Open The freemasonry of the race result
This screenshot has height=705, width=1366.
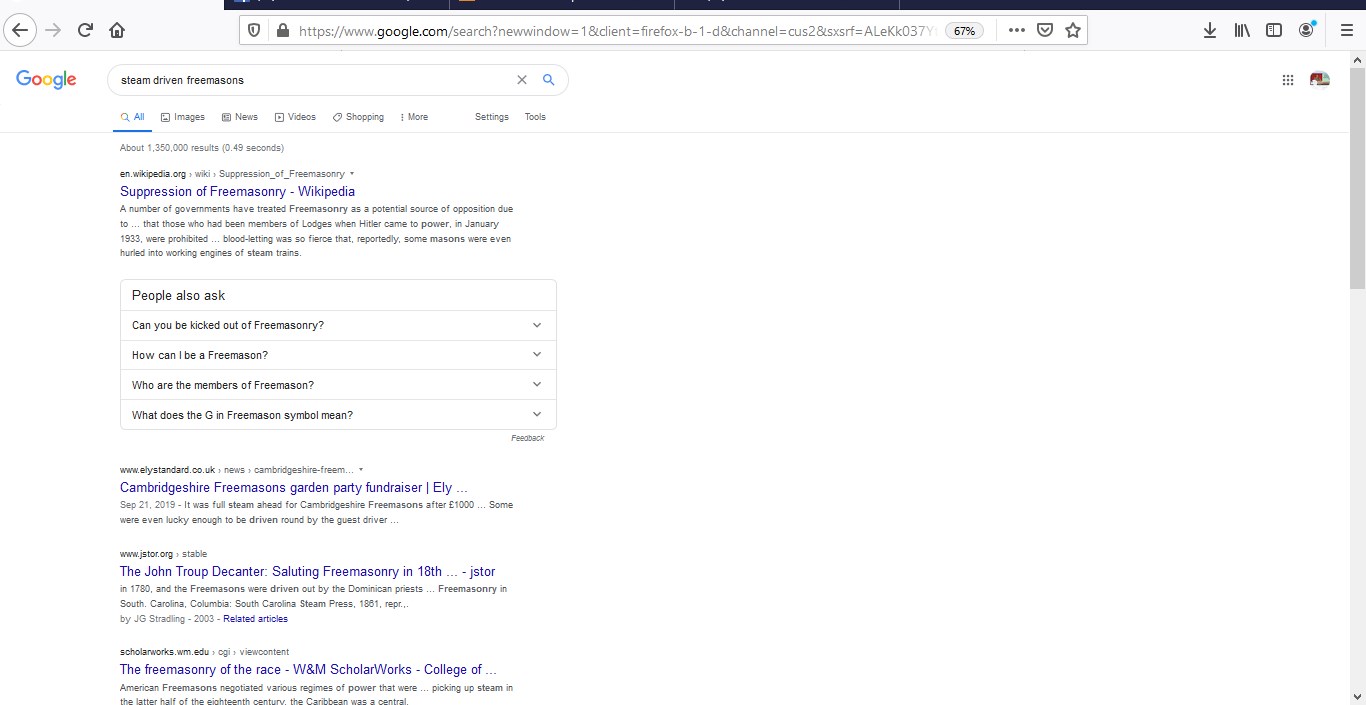[309, 670]
